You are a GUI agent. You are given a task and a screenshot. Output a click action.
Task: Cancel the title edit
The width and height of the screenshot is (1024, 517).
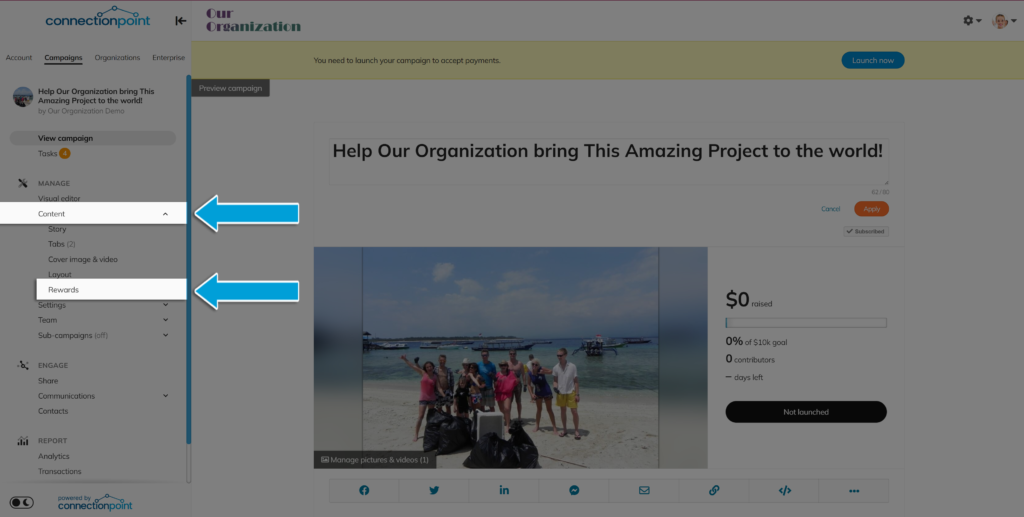pos(831,209)
